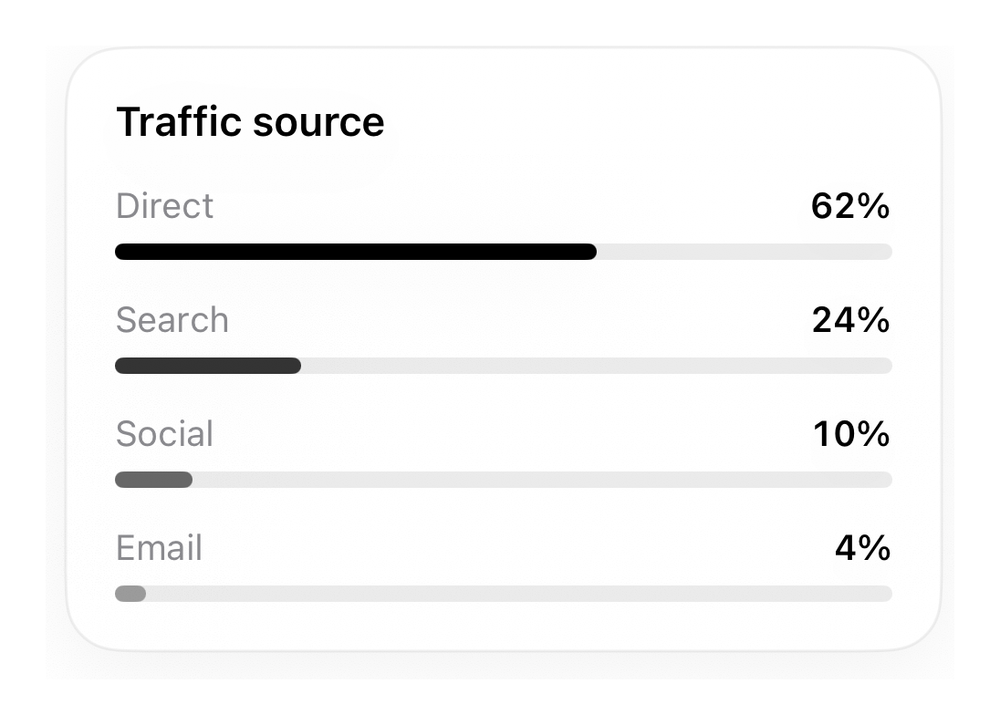Viewport: 1000px width, 725px height.
Task: Click the Traffic source heading
Action: coord(250,122)
